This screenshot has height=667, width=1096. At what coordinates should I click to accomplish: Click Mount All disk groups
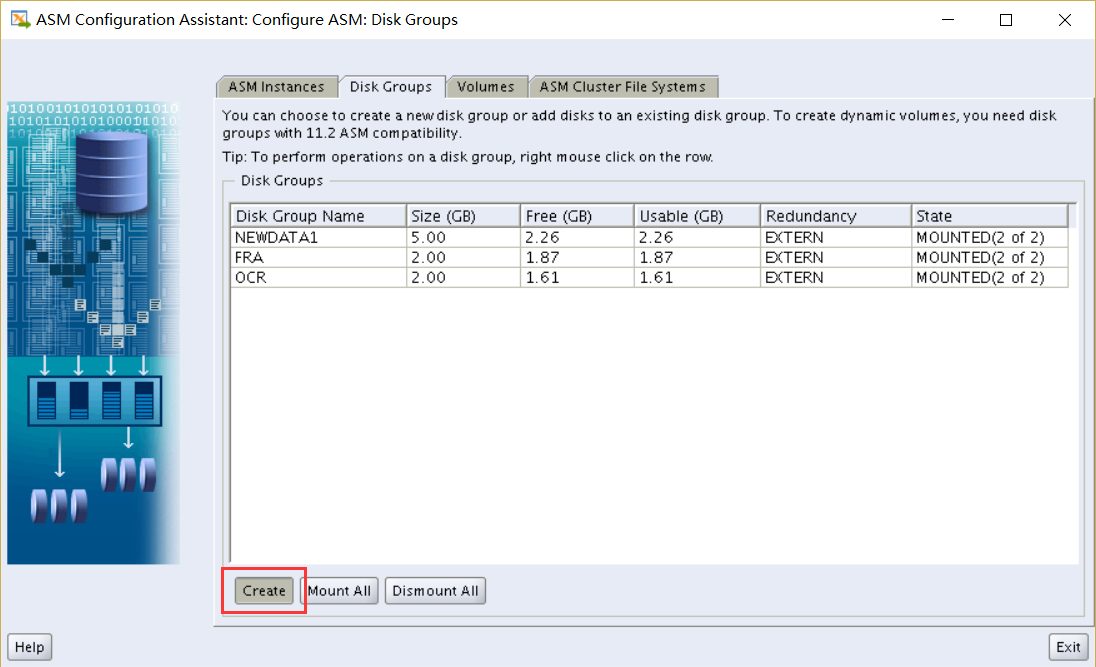pyautogui.click(x=340, y=590)
